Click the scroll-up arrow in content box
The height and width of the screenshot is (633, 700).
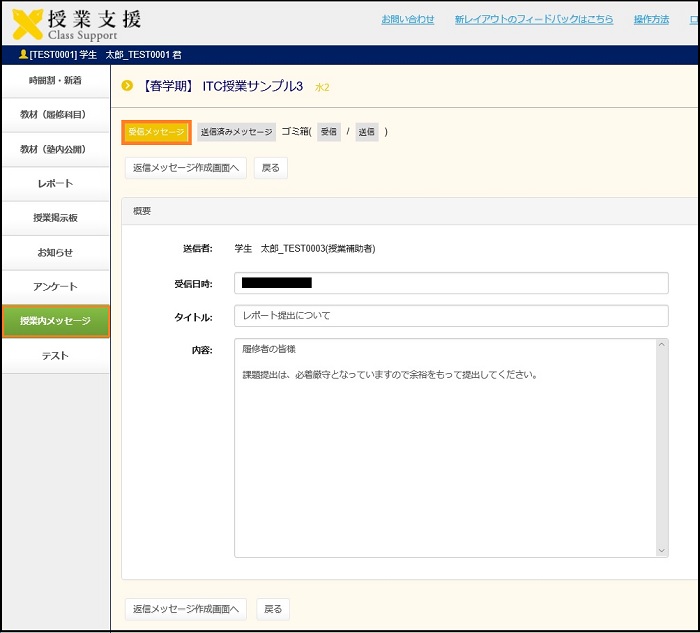[661, 347]
